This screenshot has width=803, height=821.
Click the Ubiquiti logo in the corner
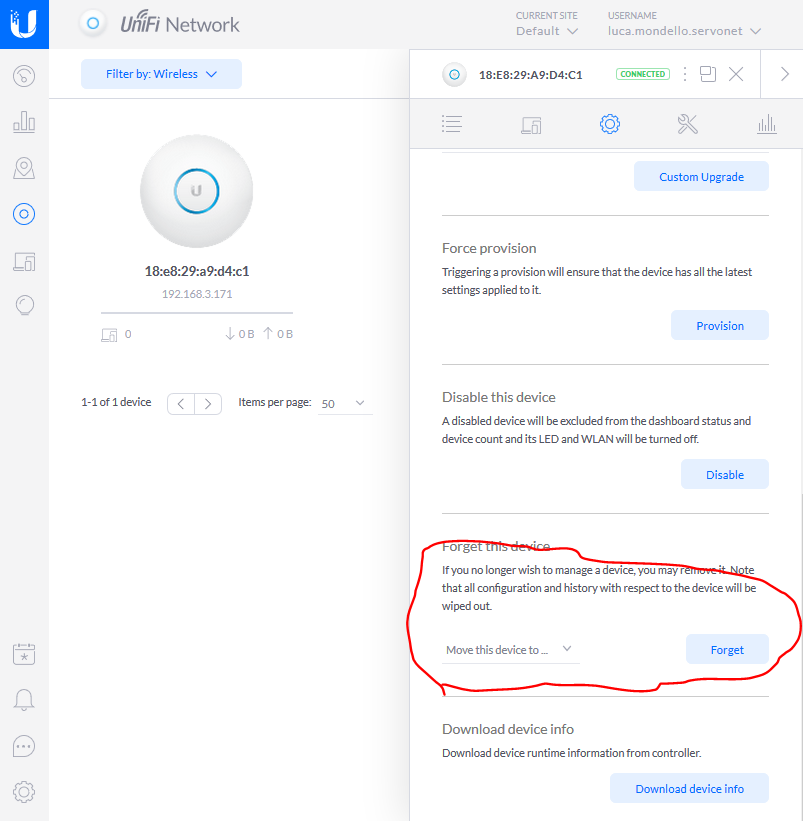(24, 24)
